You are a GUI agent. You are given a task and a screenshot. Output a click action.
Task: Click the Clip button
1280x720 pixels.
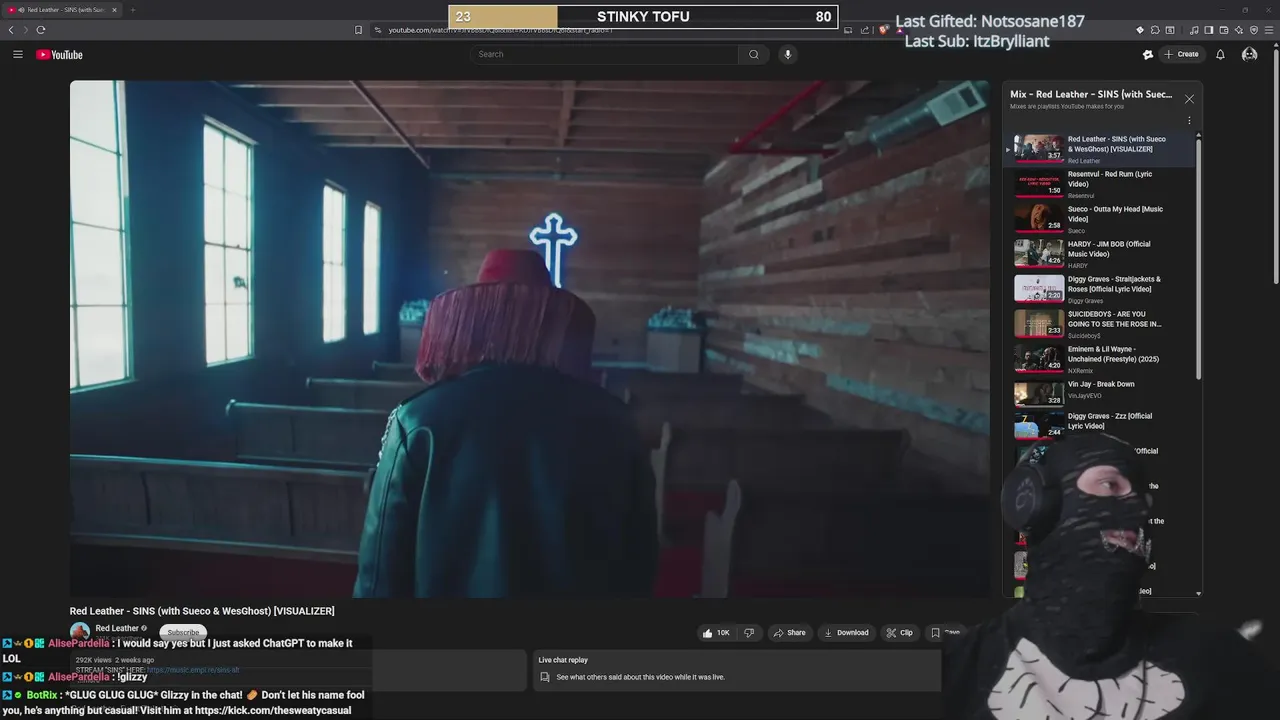tap(900, 633)
